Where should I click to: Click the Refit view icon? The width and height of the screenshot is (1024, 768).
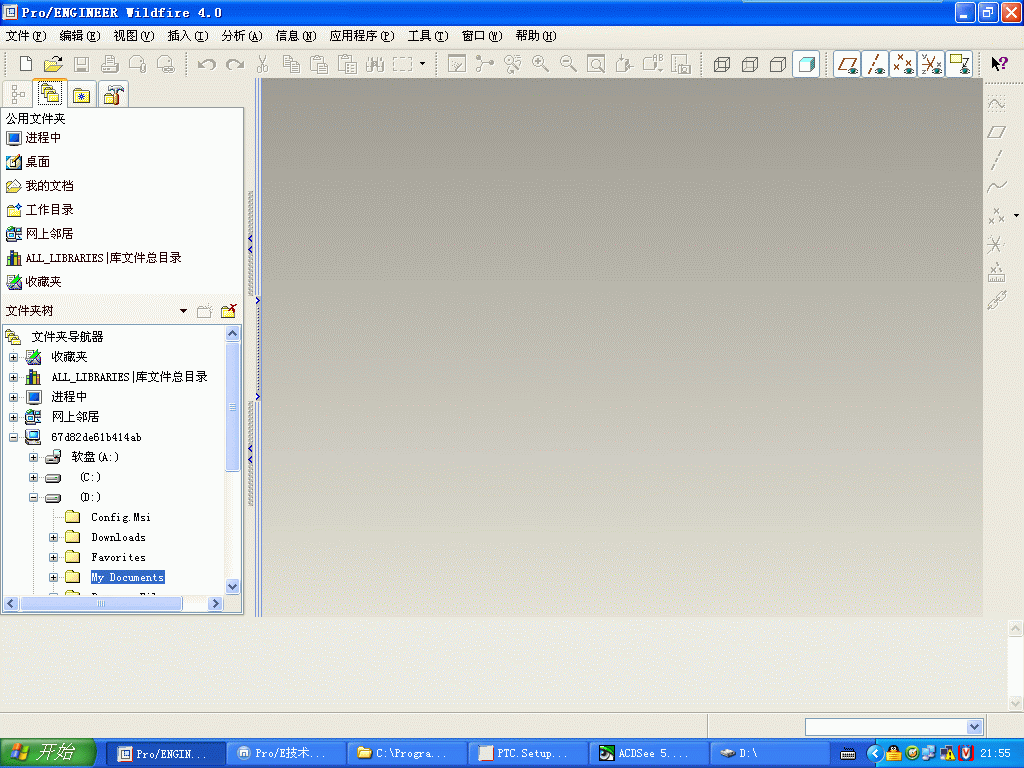click(x=596, y=63)
